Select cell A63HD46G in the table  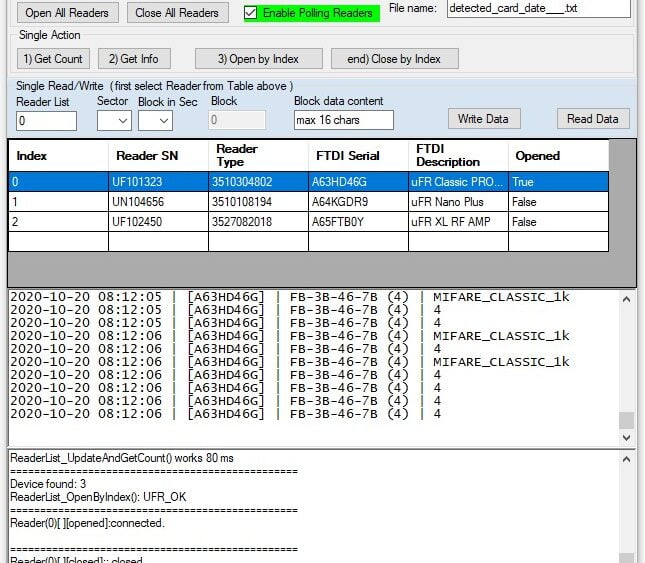(x=358, y=182)
